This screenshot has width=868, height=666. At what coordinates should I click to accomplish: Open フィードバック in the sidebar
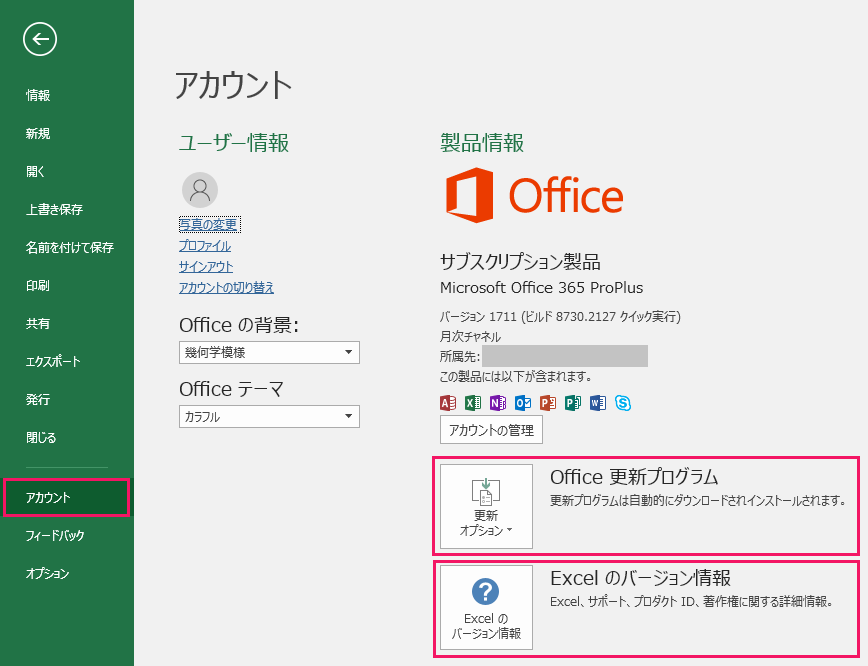click(55, 535)
